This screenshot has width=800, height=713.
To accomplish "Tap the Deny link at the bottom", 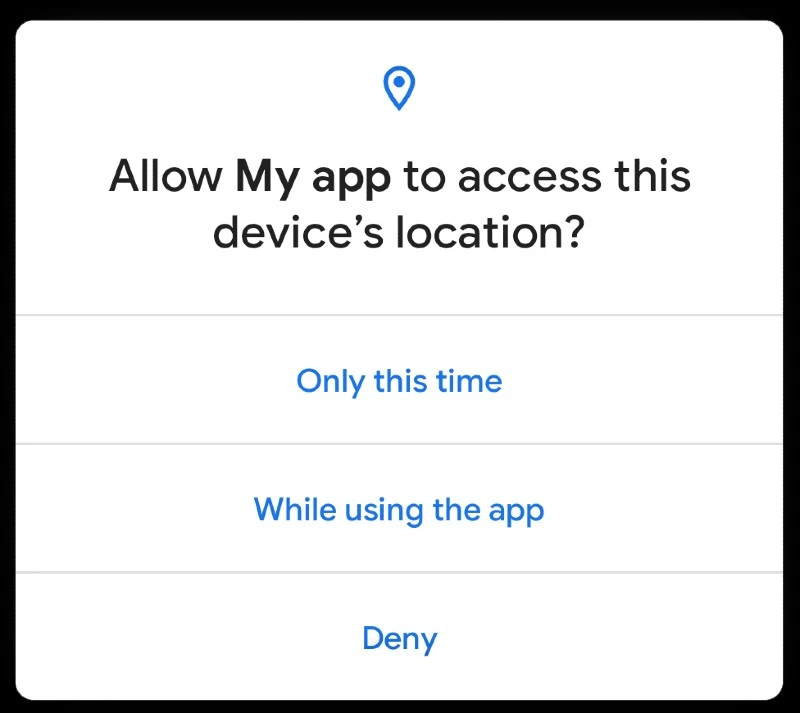I will [x=399, y=638].
